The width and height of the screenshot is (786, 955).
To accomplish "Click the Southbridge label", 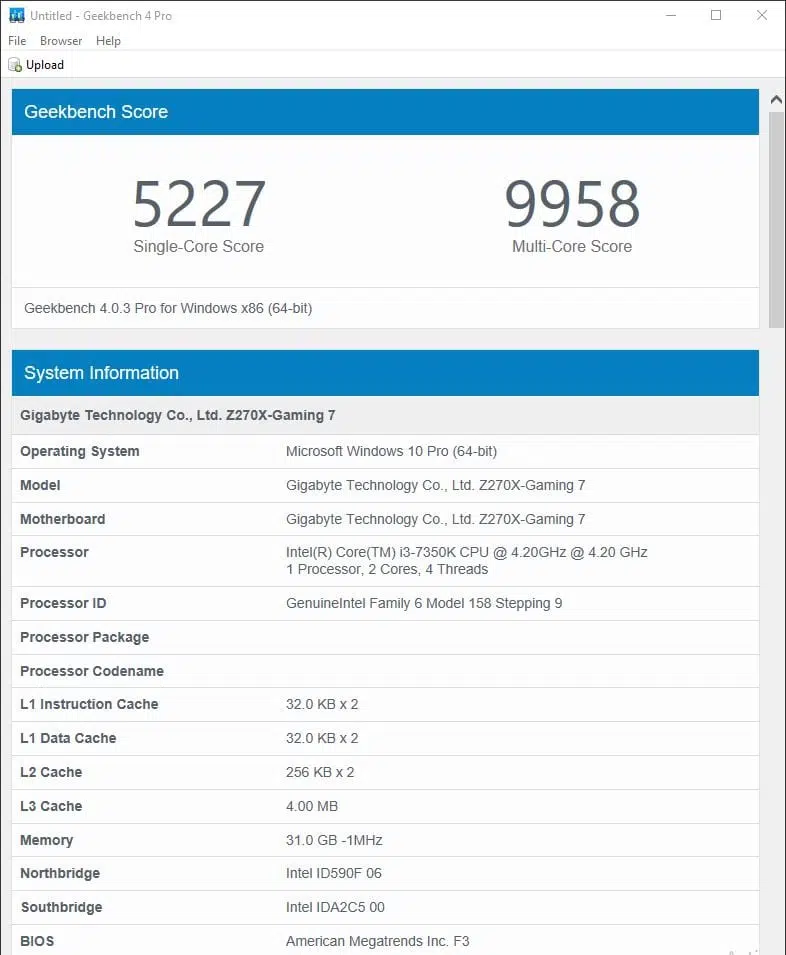I will 61,907.
